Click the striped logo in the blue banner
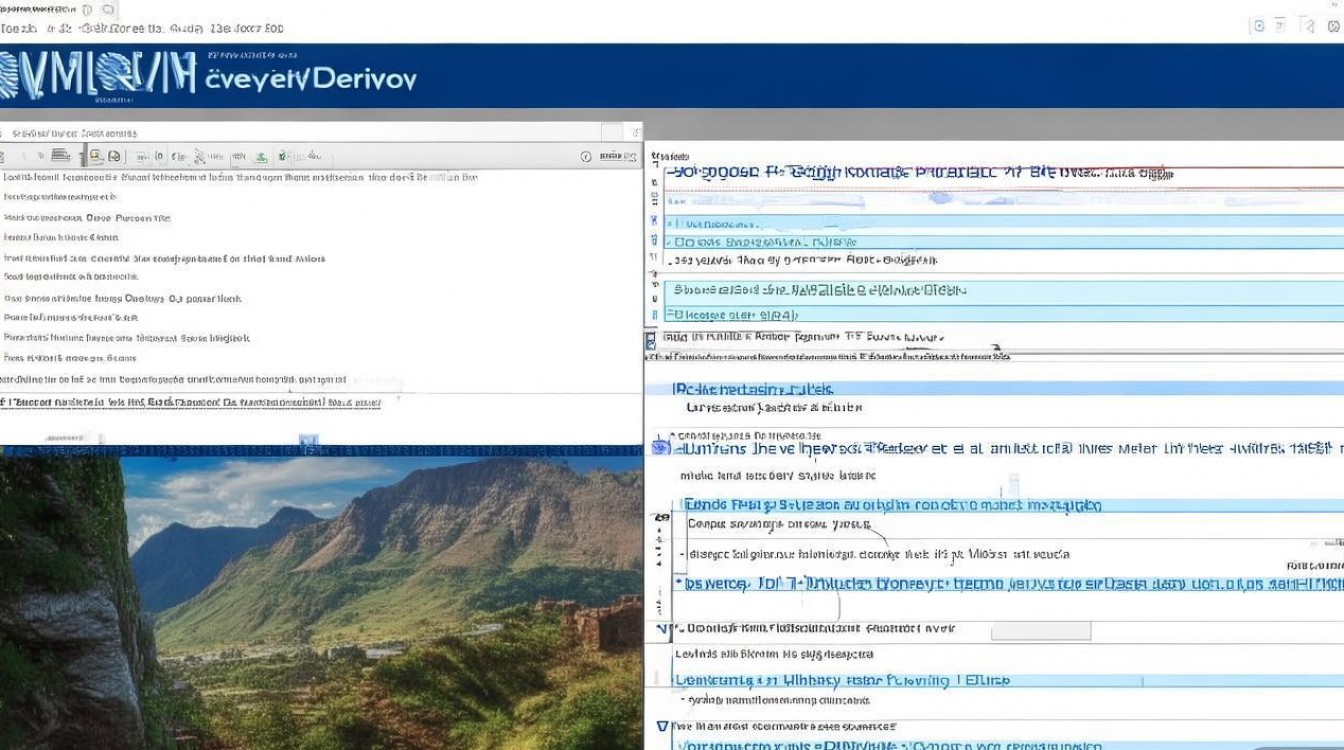Screen dimensions: 1344x750 pos(97,76)
